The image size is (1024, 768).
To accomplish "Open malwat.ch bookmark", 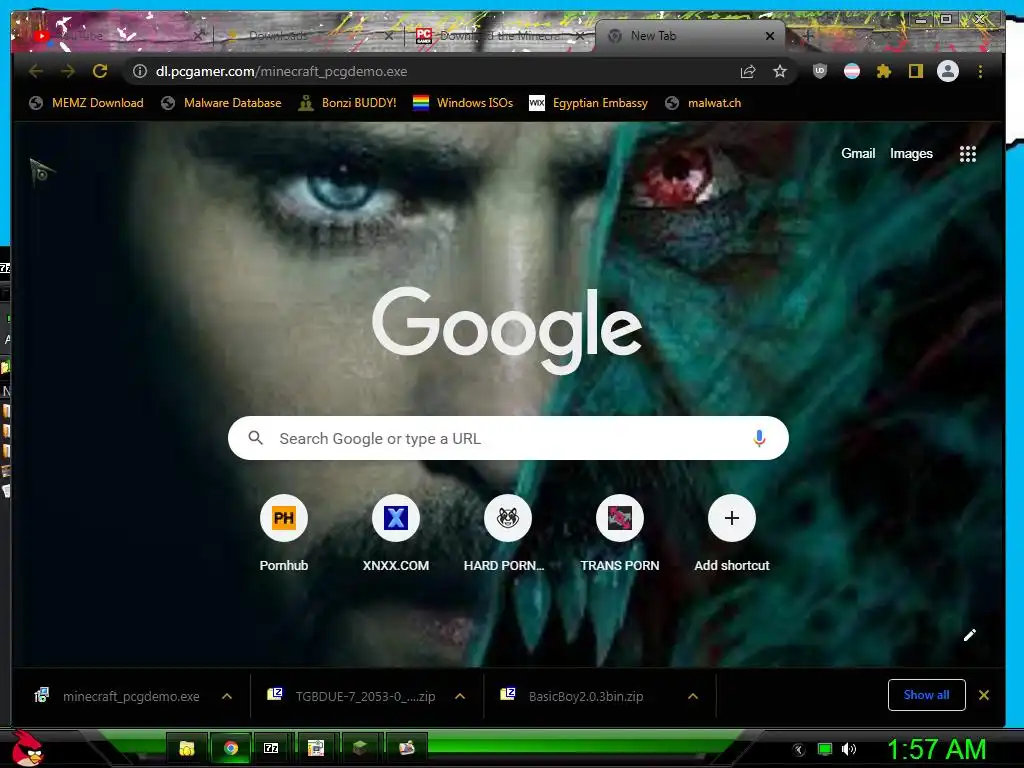I will pyautogui.click(x=703, y=103).
